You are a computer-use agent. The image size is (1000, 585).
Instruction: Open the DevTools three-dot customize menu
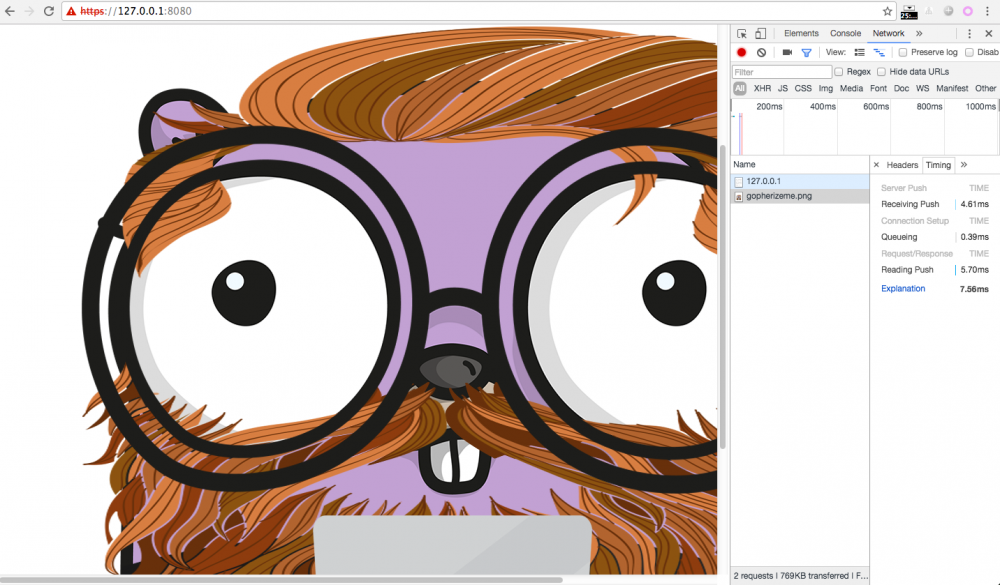(x=969, y=33)
